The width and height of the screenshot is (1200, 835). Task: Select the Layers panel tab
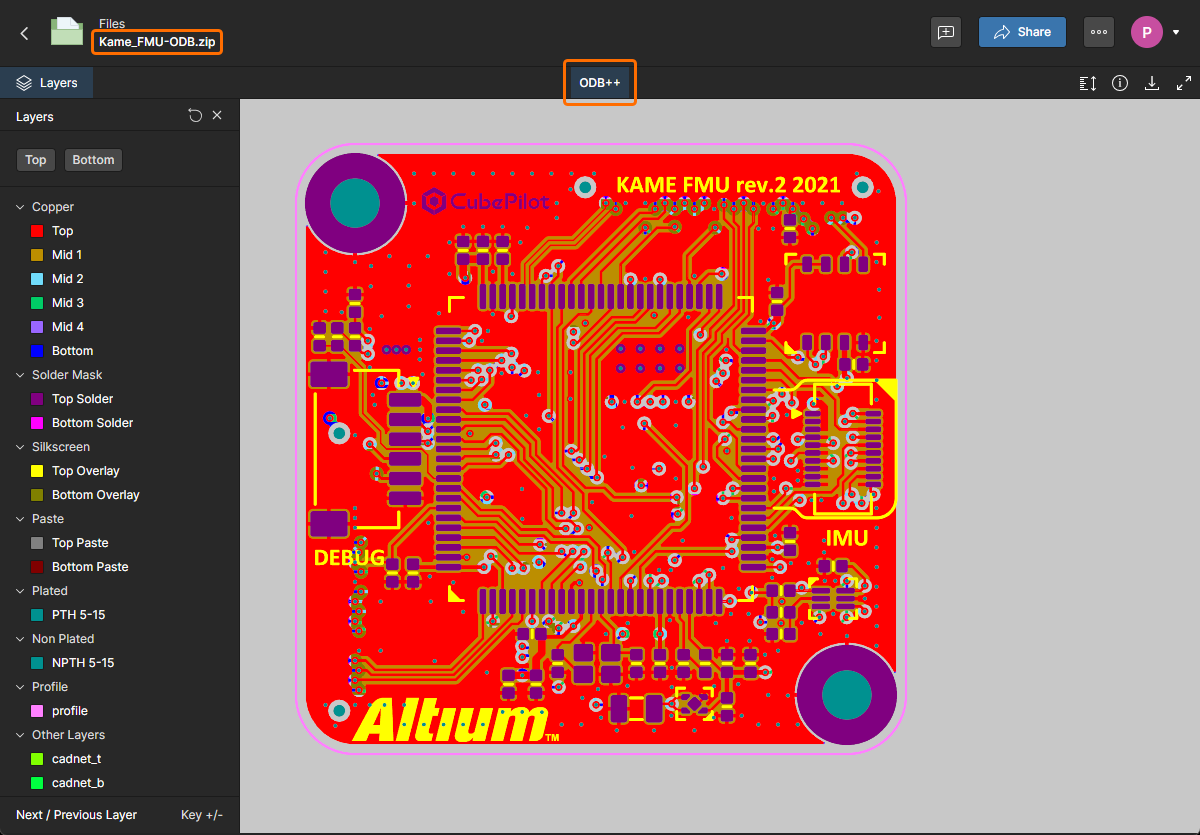(x=47, y=83)
